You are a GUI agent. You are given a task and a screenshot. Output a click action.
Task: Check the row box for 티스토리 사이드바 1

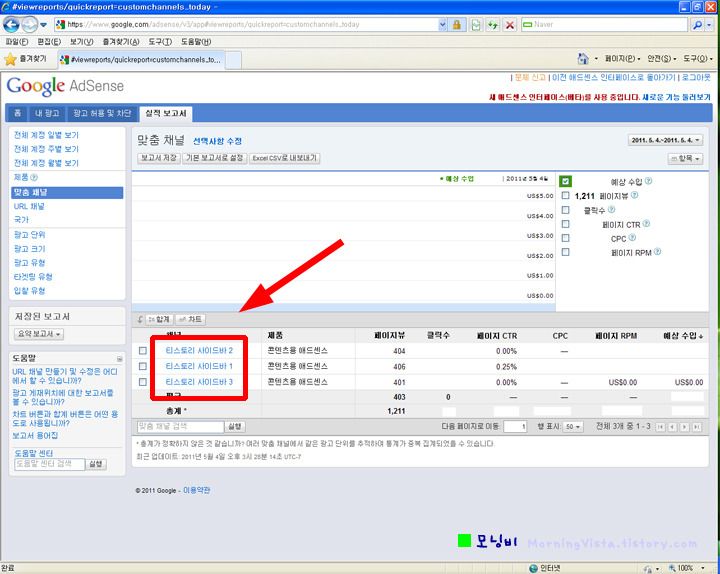[x=143, y=366]
